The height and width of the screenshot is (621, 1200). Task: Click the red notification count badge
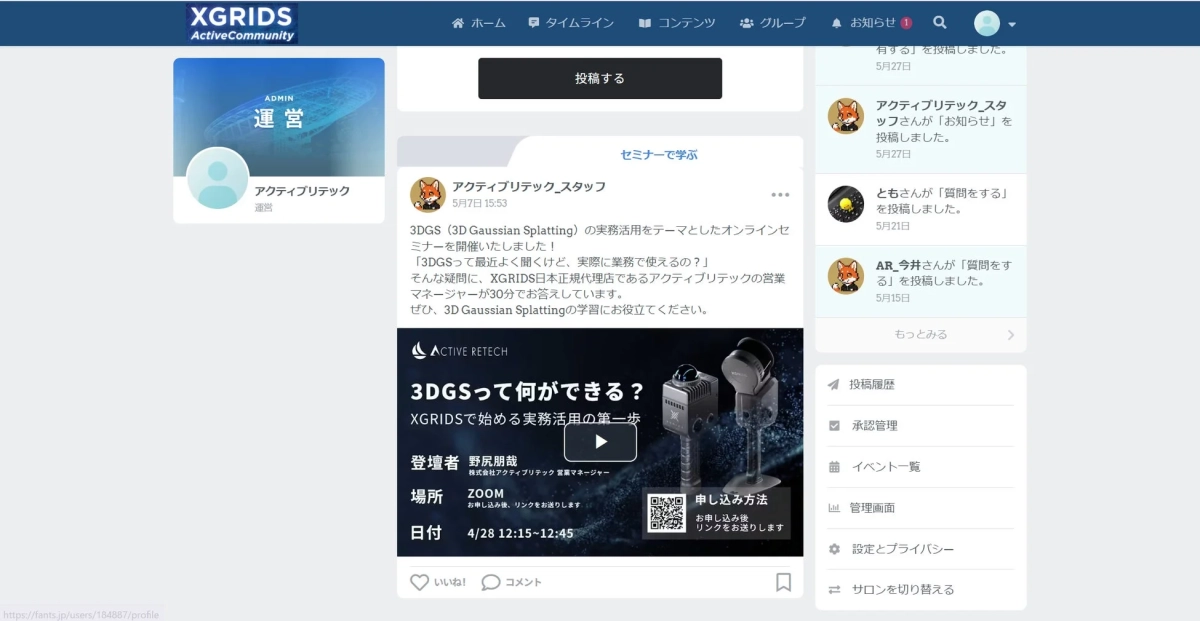(x=906, y=23)
